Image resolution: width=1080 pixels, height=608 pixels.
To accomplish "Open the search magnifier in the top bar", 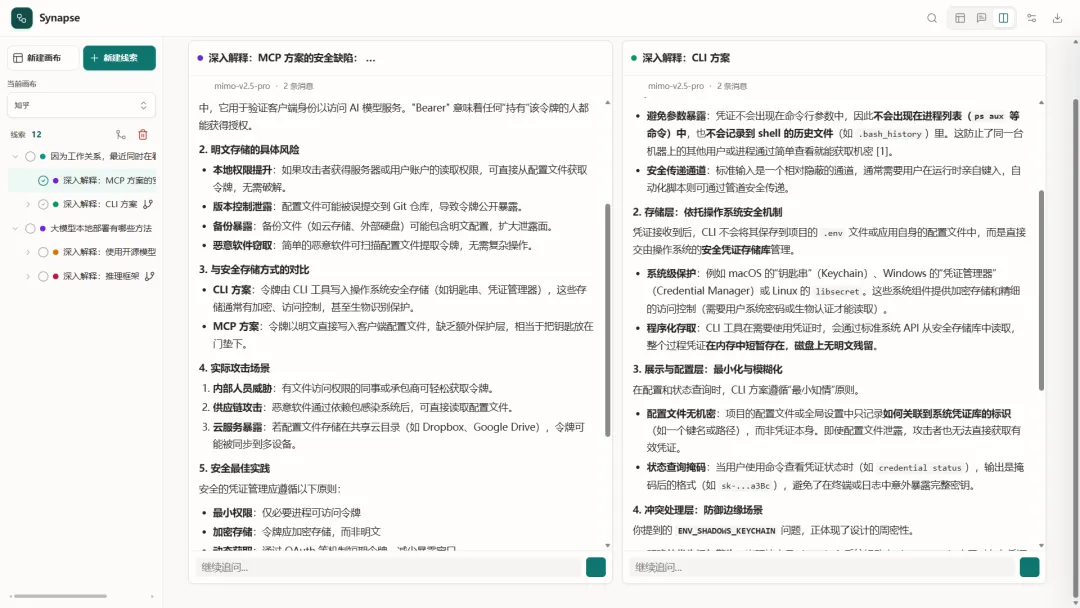I will 932,19.
